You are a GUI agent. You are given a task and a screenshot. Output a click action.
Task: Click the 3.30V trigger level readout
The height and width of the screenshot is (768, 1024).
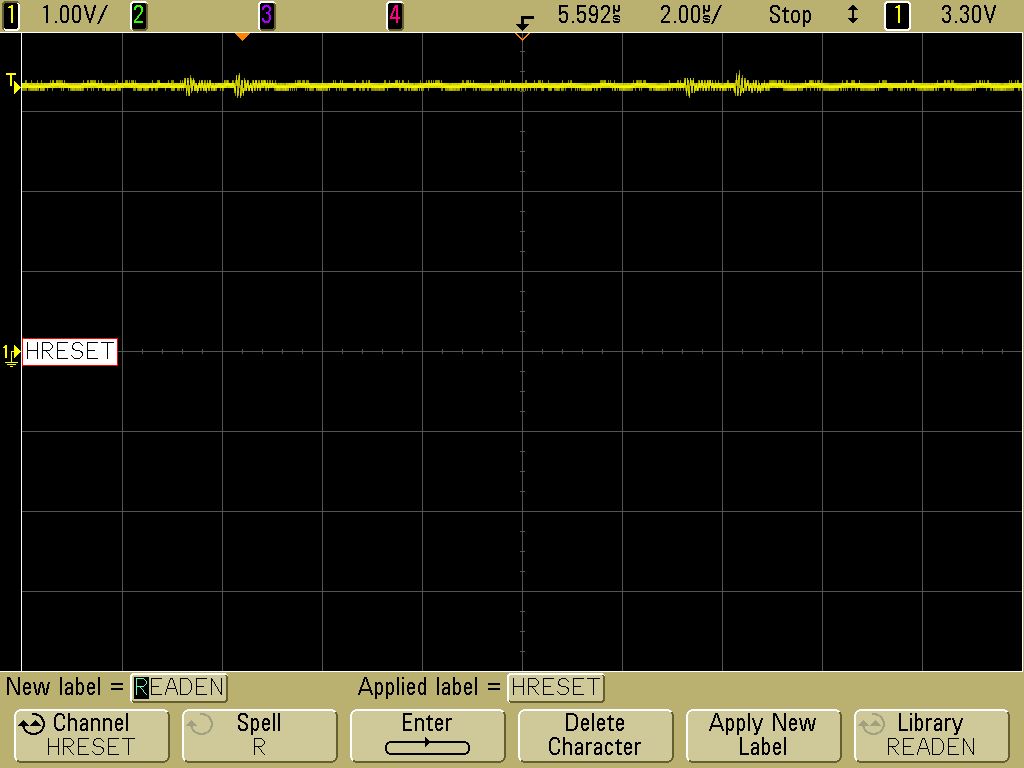pos(968,15)
